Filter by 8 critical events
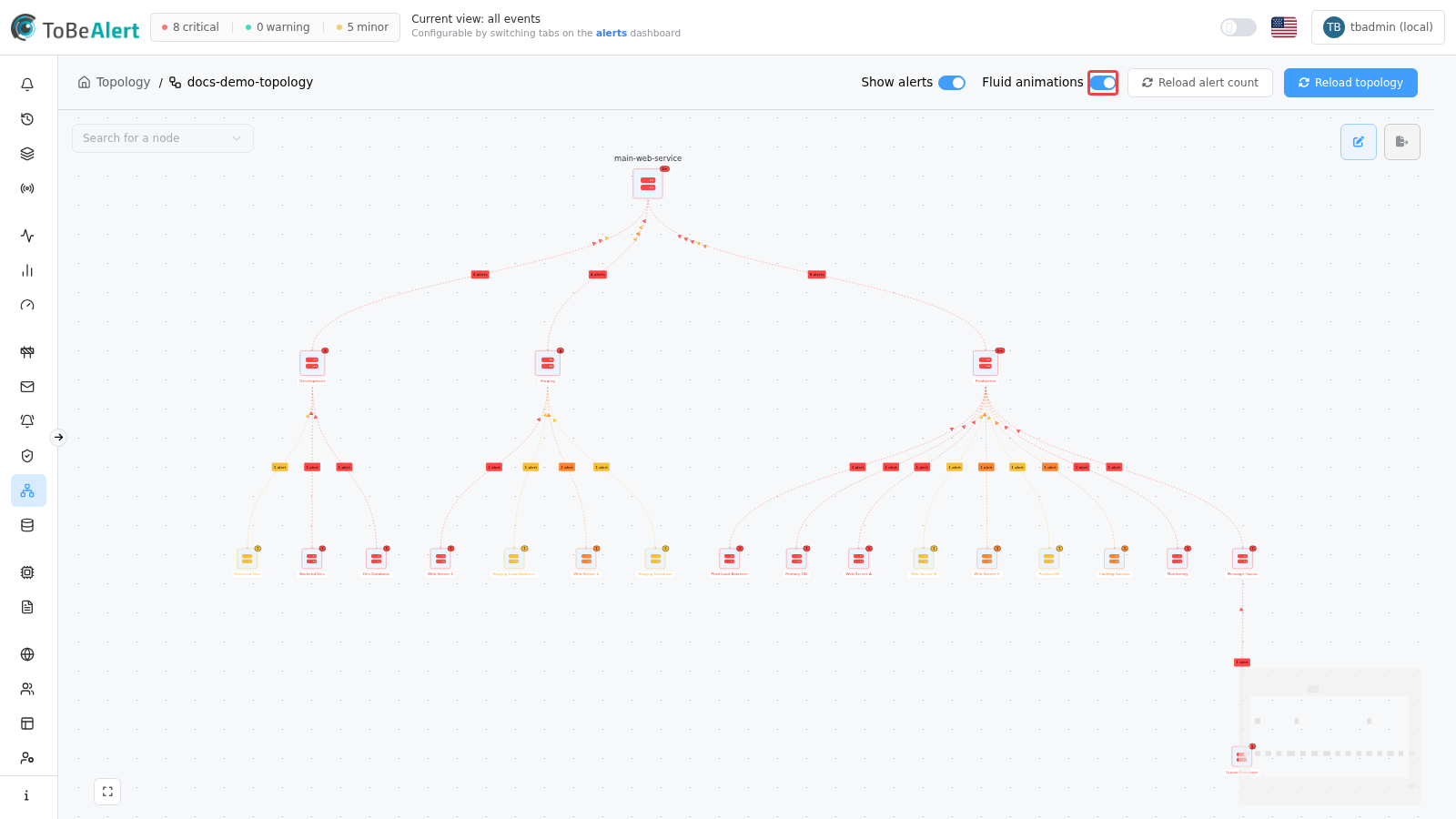 (190, 27)
